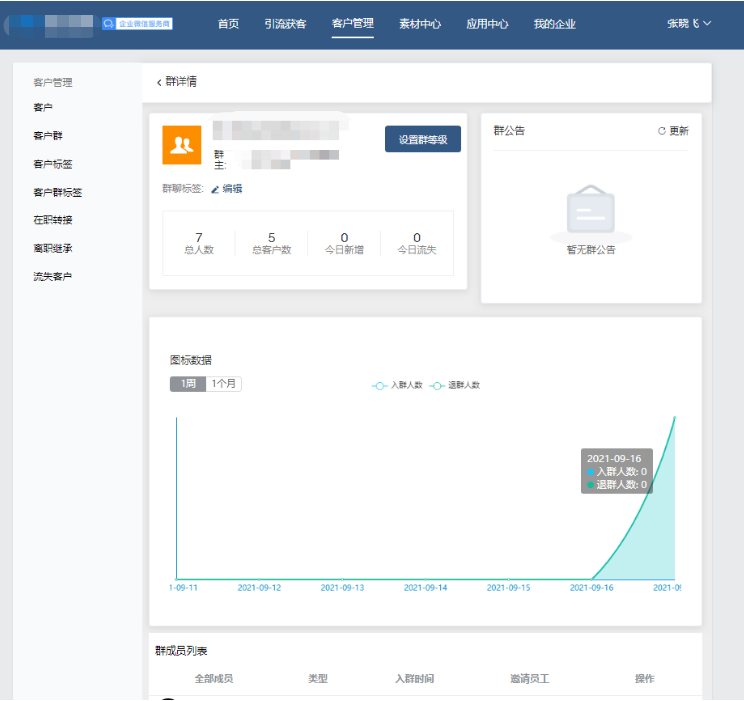
Task: Click the refresh icon next to 更新
Action: pyautogui.click(x=661, y=131)
